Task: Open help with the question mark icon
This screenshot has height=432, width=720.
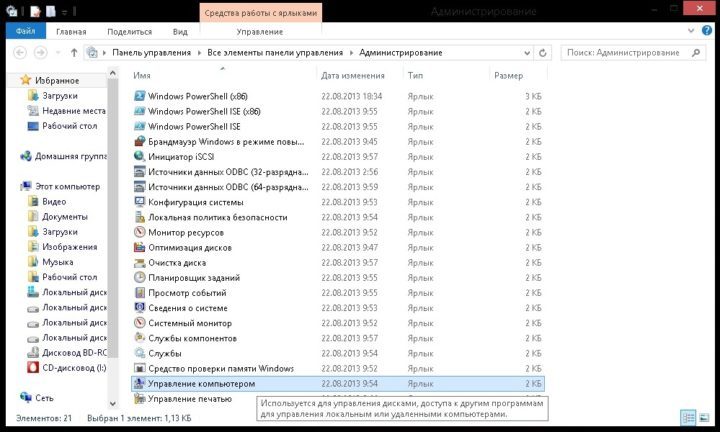Action: click(x=707, y=31)
